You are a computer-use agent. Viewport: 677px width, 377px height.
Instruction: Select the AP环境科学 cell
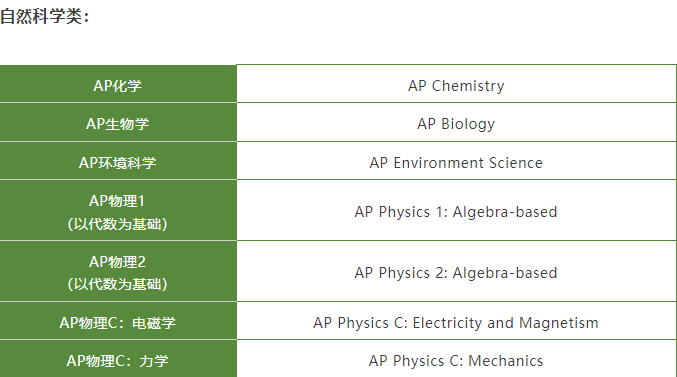pyautogui.click(x=118, y=161)
